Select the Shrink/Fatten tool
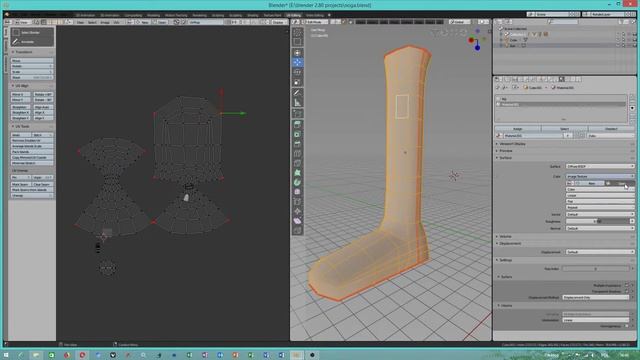 click(298, 211)
